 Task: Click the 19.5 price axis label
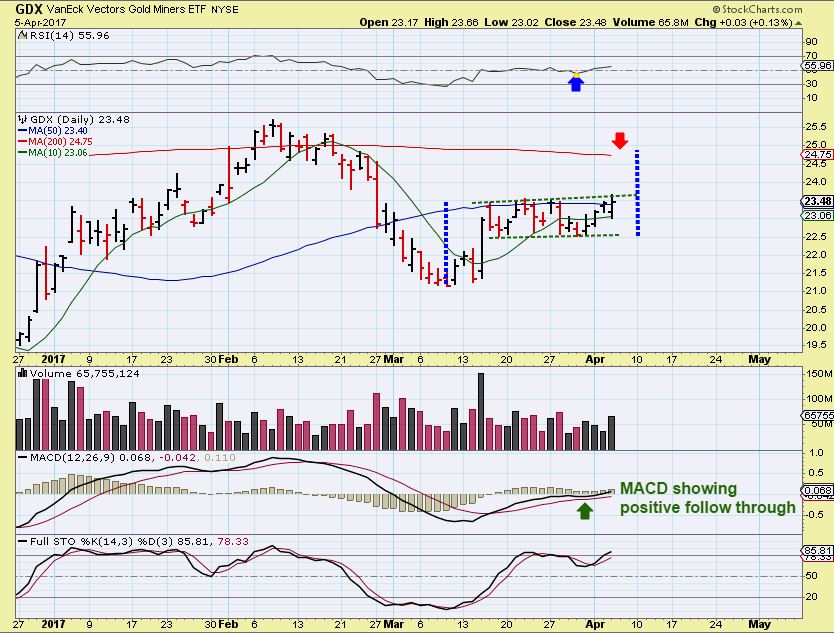816,345
